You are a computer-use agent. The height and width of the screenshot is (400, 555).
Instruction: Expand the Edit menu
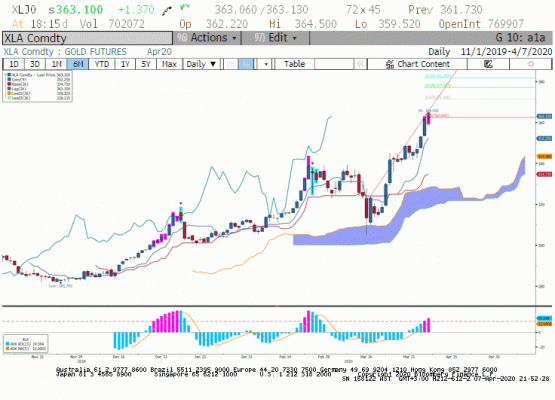click(x=275, y=38)
